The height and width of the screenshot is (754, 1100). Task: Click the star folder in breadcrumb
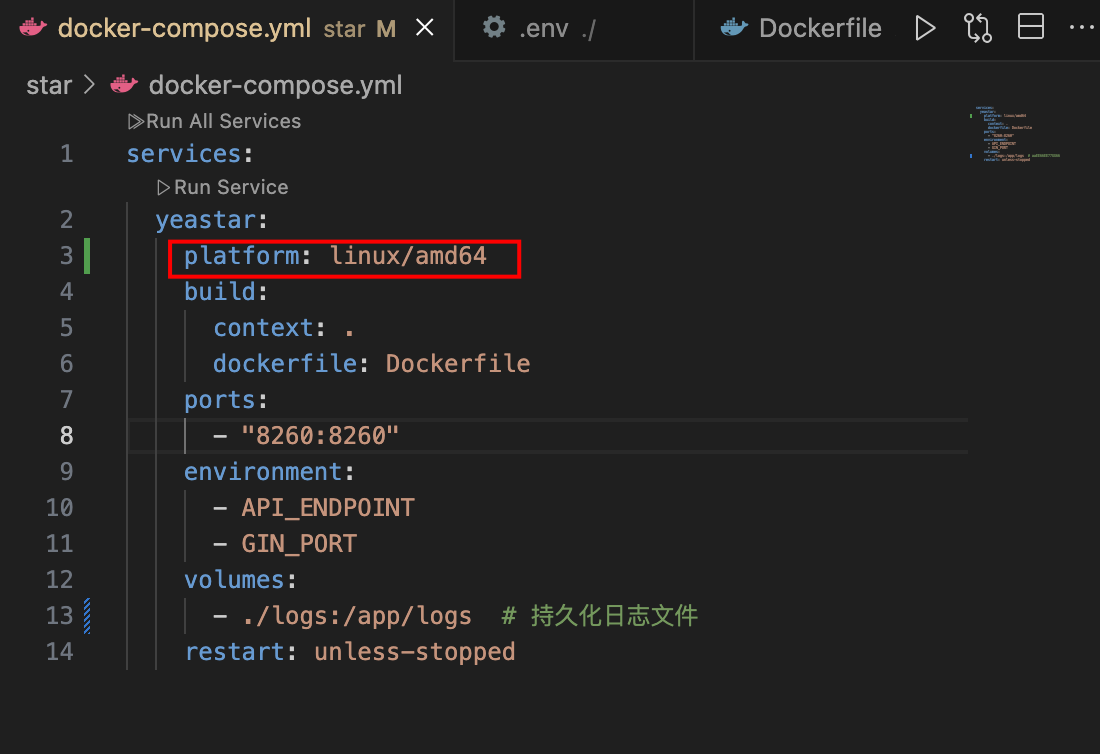pyautogui.click(x=49, y=85)
